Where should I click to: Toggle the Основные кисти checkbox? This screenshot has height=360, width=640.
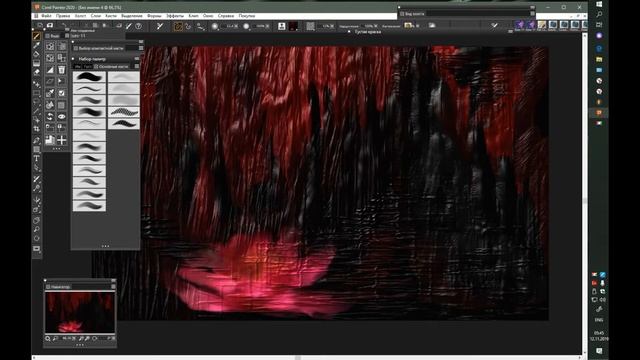(x=96, y=67)
